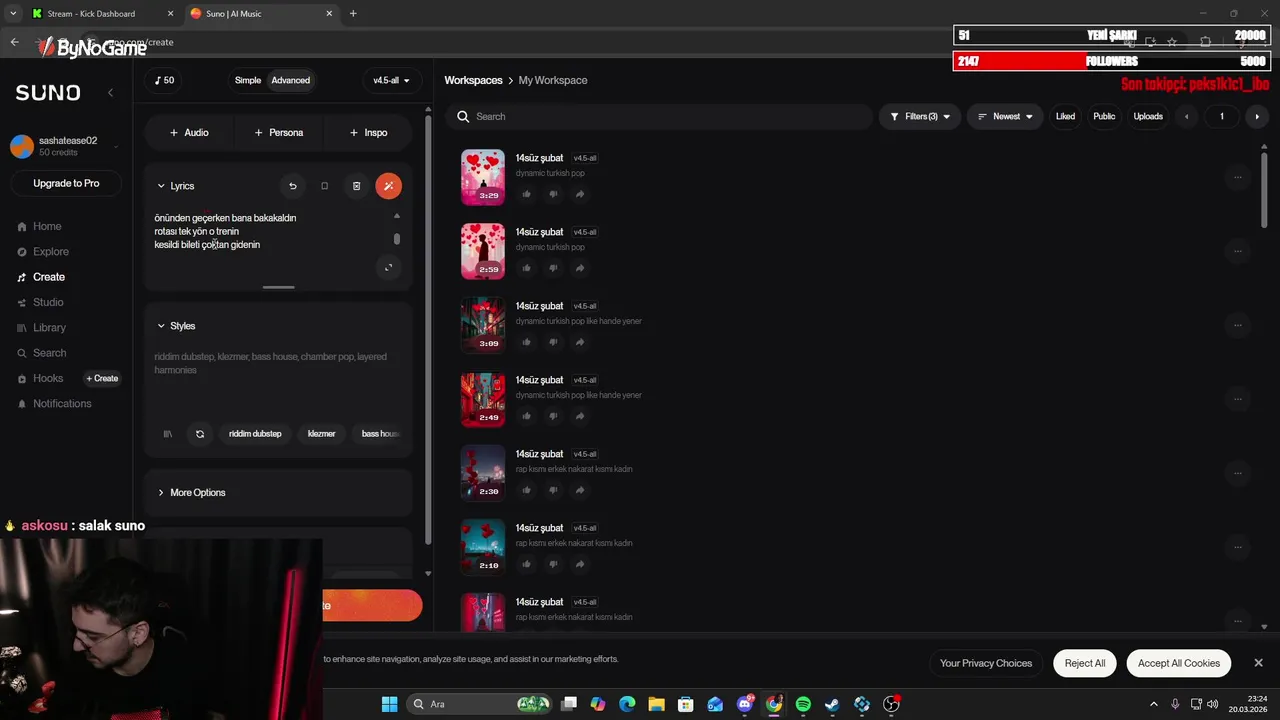
Task: Clear lyrics with the trash icon
Action: [356, 186]
